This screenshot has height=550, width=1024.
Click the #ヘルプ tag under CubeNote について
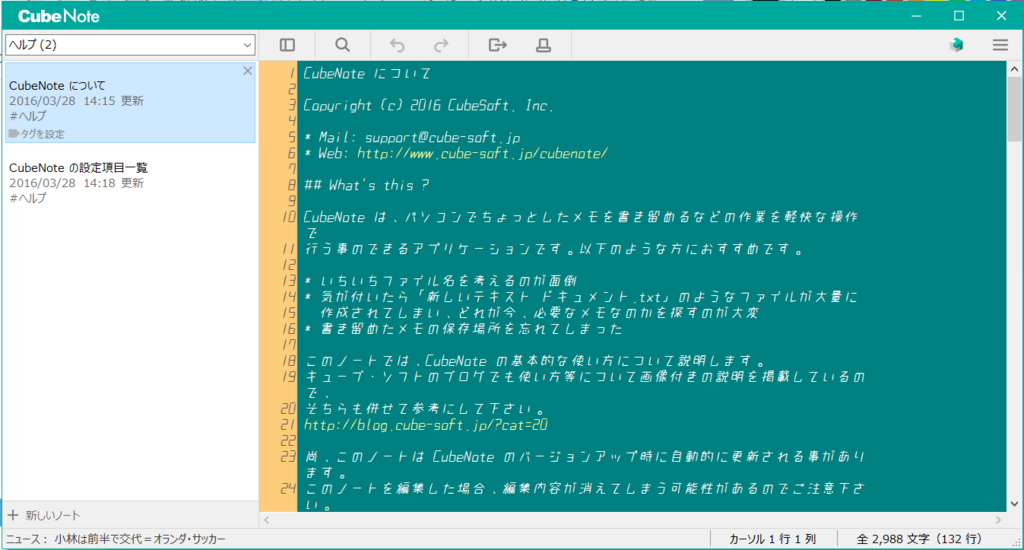[x=28, y=116]
